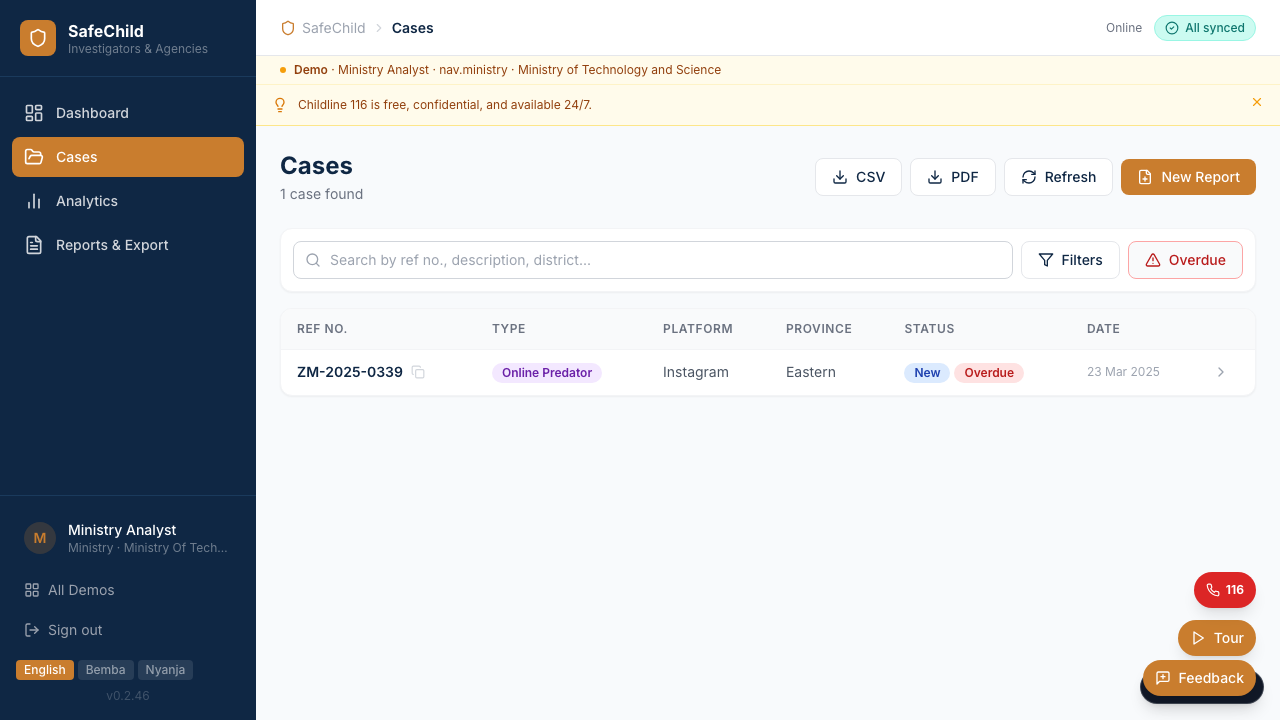The height and width of the screenshot is (720, 1280).
Task: Click the Platform column header
Action: (698, 329)
